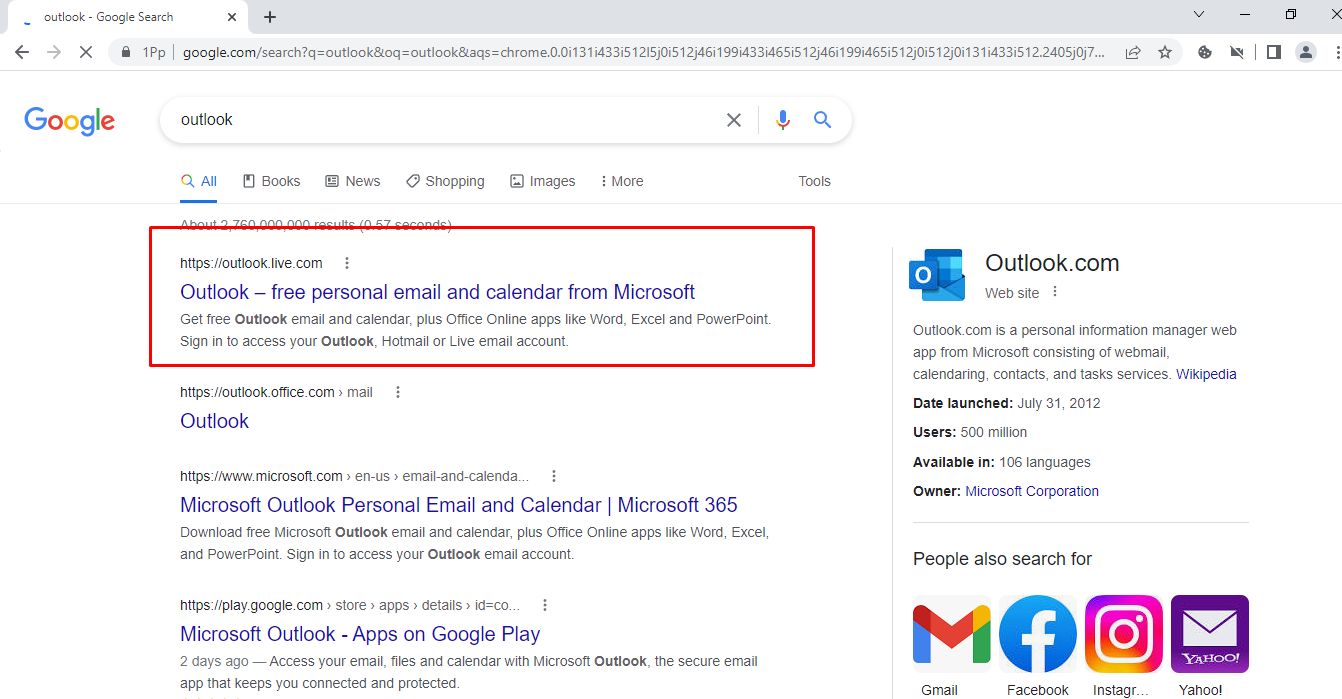Switch to the Shopping search tab
This screenshot has width=1342, height=699.
[445, 181]
